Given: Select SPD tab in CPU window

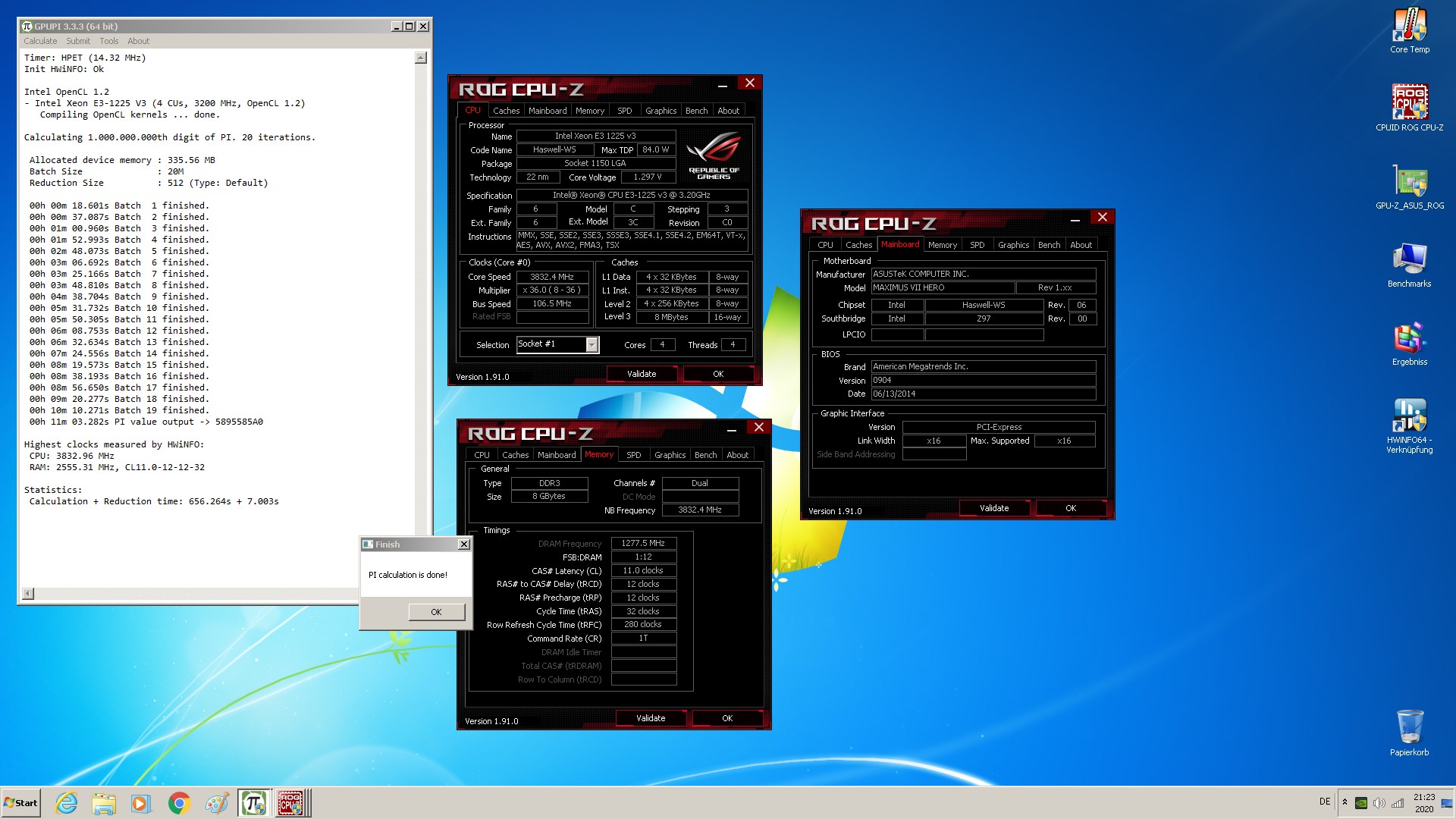Looking at the screenshot, I should [624, 111].
